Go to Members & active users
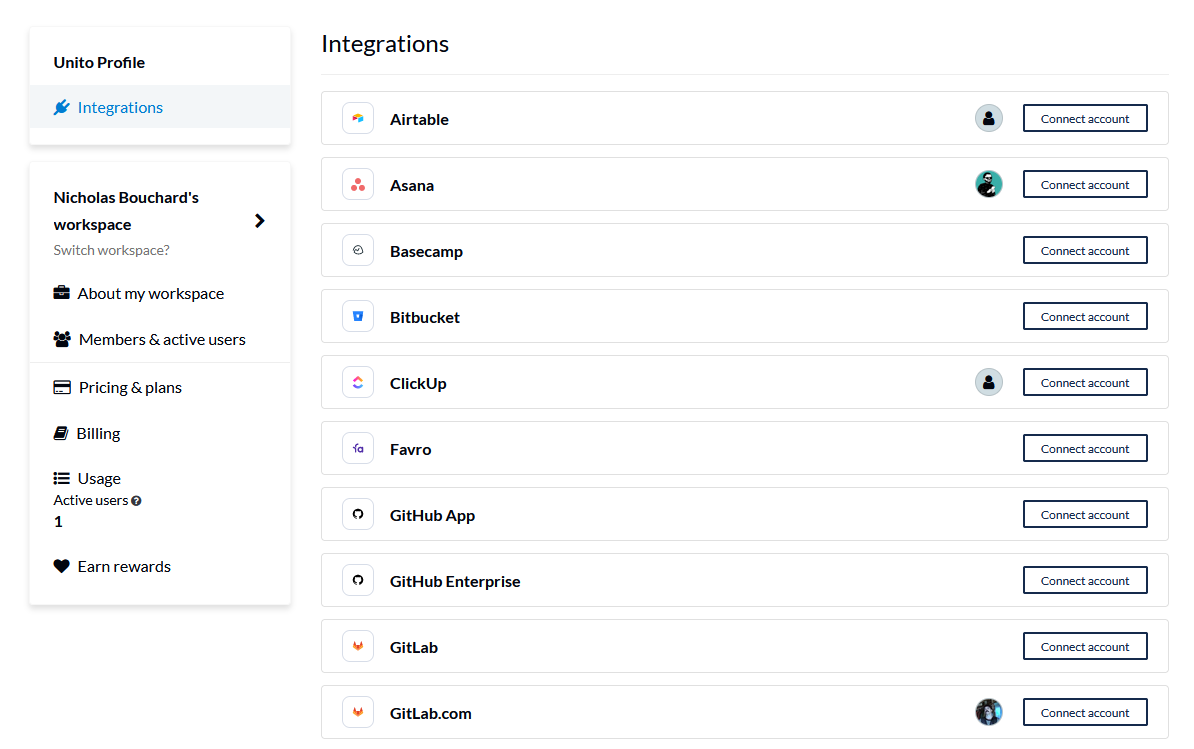 [160, 339]
